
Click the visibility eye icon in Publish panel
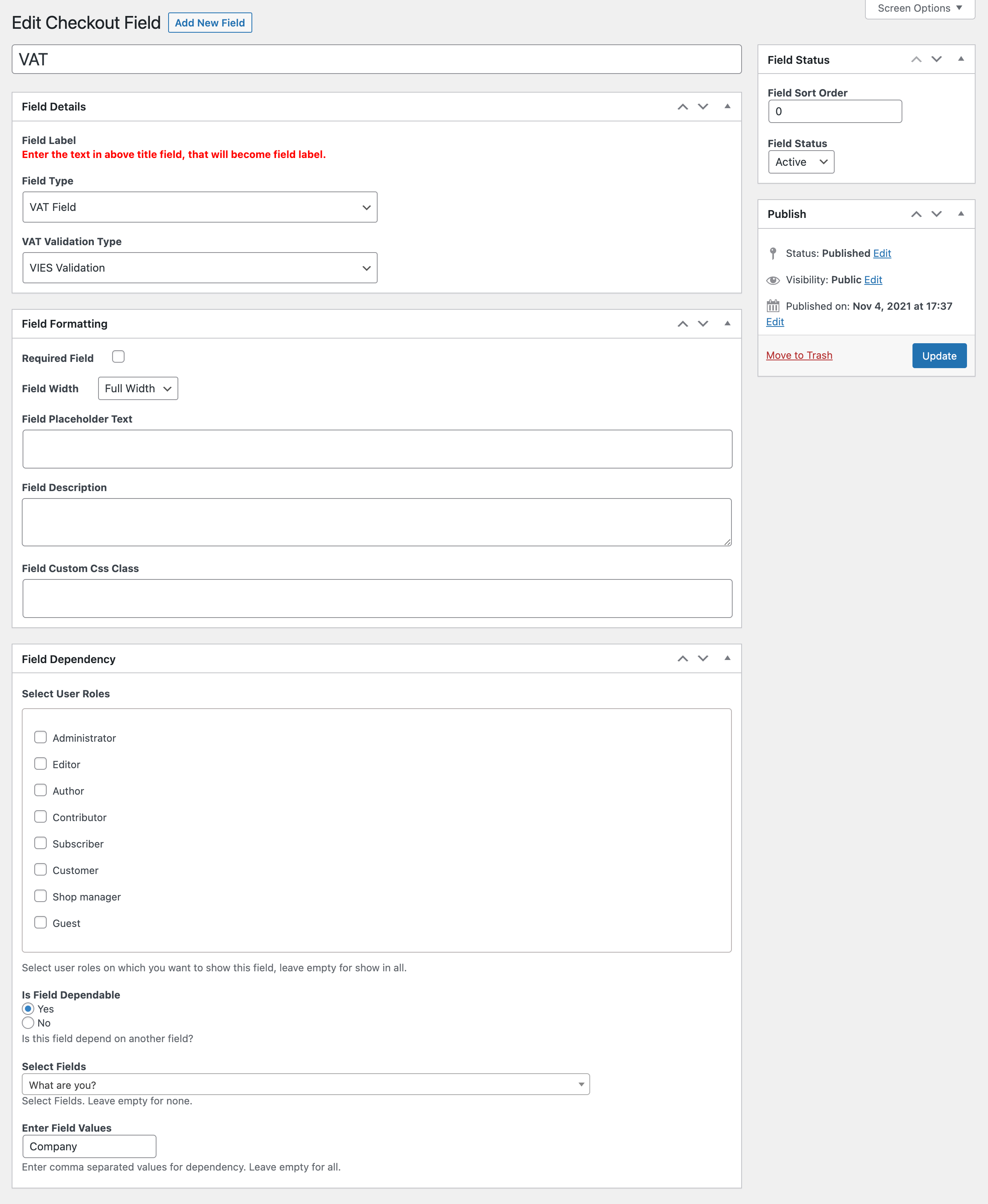[x=774, y=279]
